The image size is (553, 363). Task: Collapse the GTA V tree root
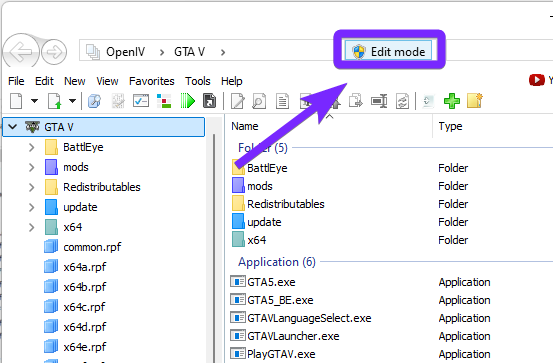tap(13, 127)
